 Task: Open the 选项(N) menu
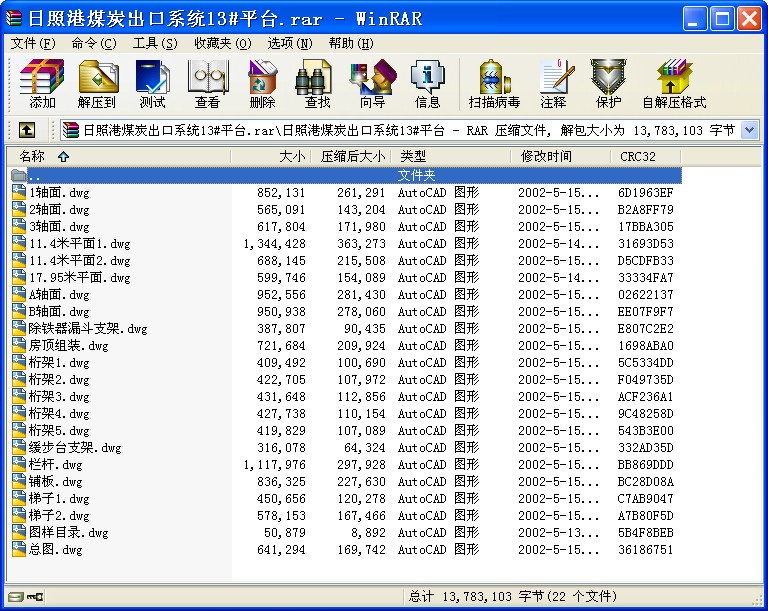point(289,44)
